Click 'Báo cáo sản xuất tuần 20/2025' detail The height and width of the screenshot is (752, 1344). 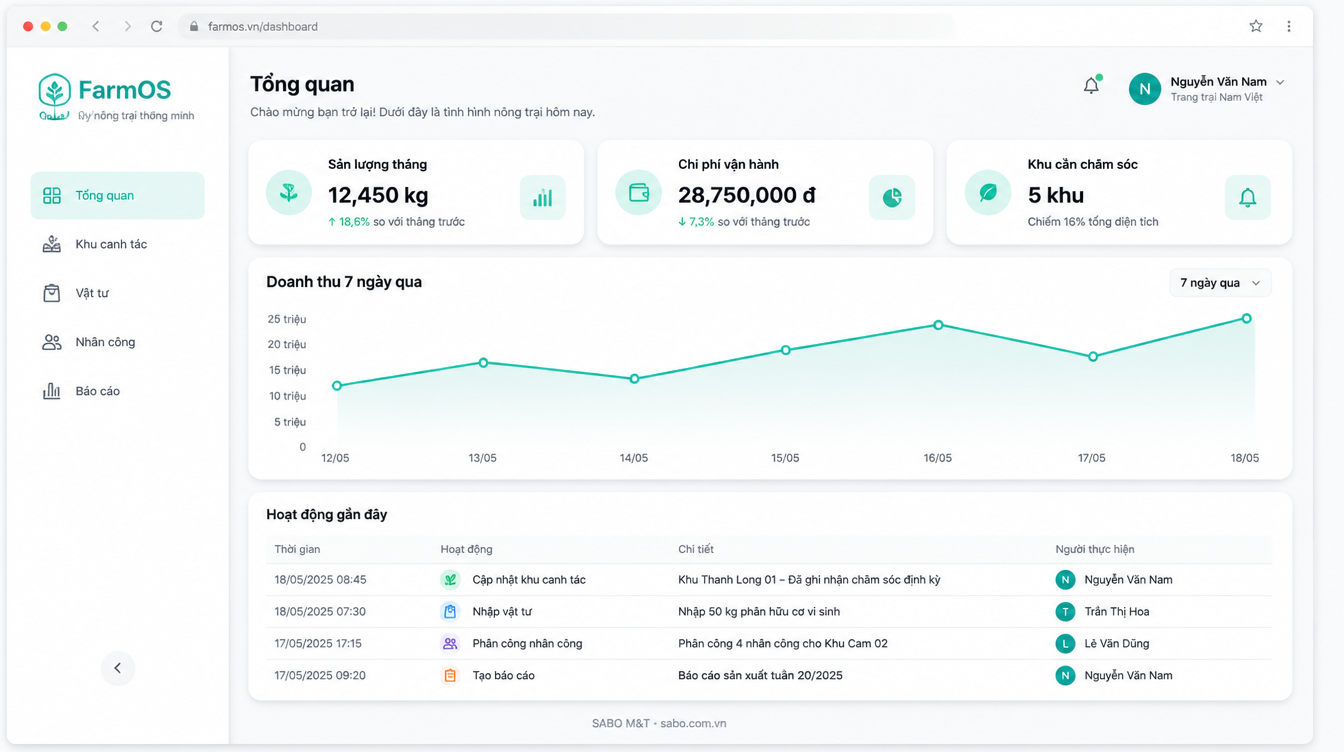pyautogui.click(x=760, y=676)
